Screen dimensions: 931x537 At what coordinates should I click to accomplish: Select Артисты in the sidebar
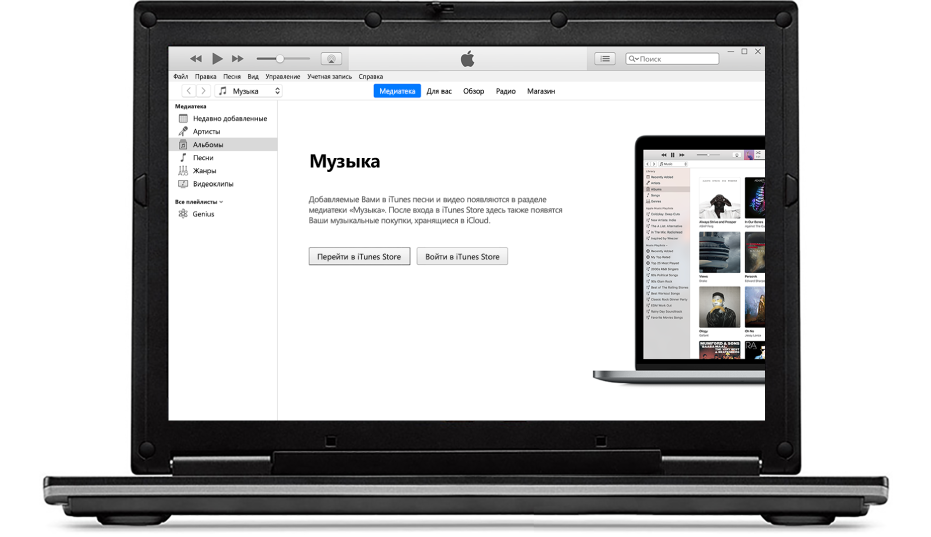click(223, 131)
